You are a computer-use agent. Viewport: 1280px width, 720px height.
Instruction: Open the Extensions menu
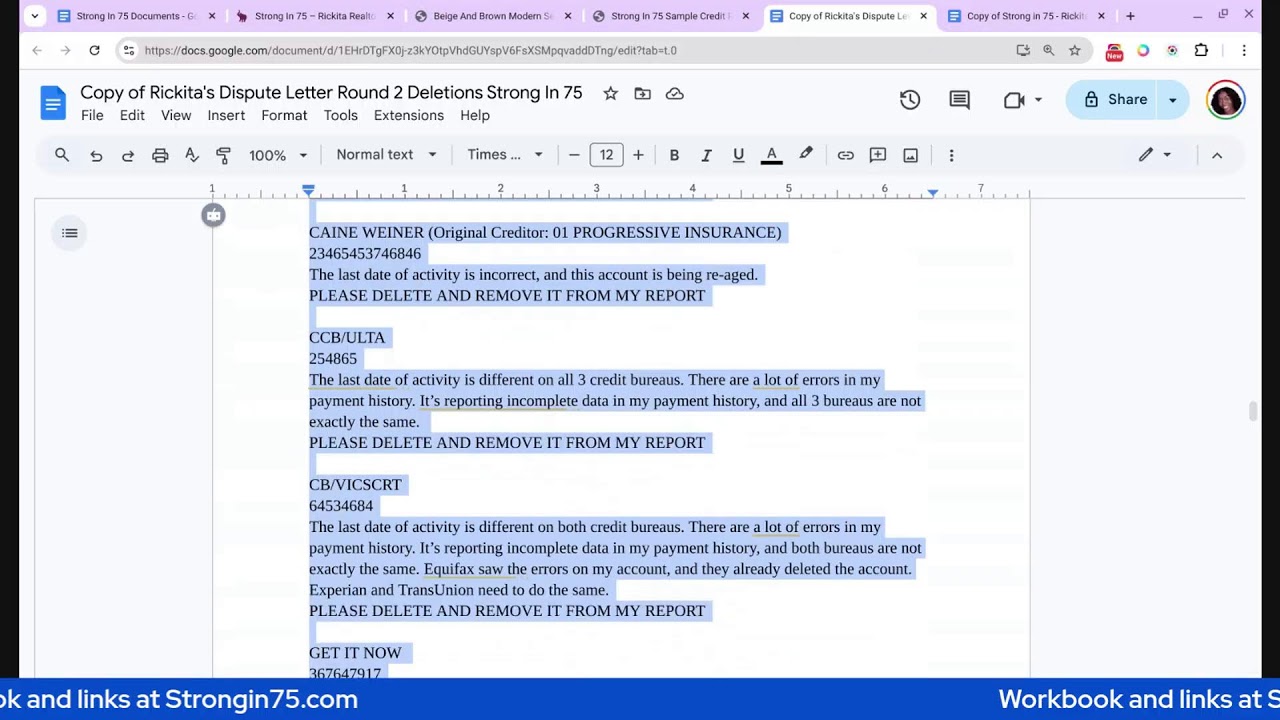point(409,116)
